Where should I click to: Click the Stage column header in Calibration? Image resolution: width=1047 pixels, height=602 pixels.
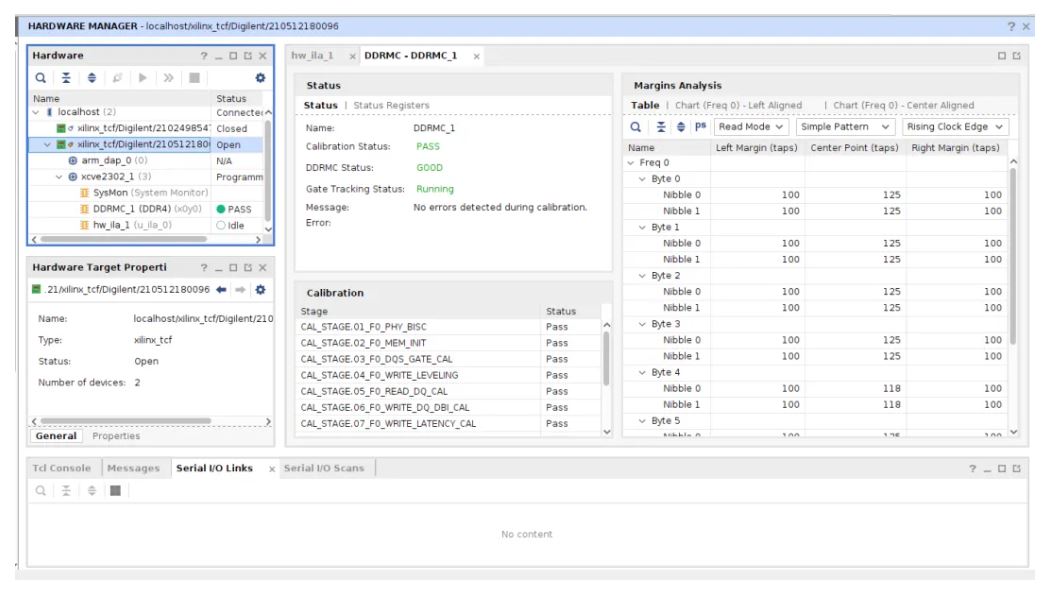point(419,311)
